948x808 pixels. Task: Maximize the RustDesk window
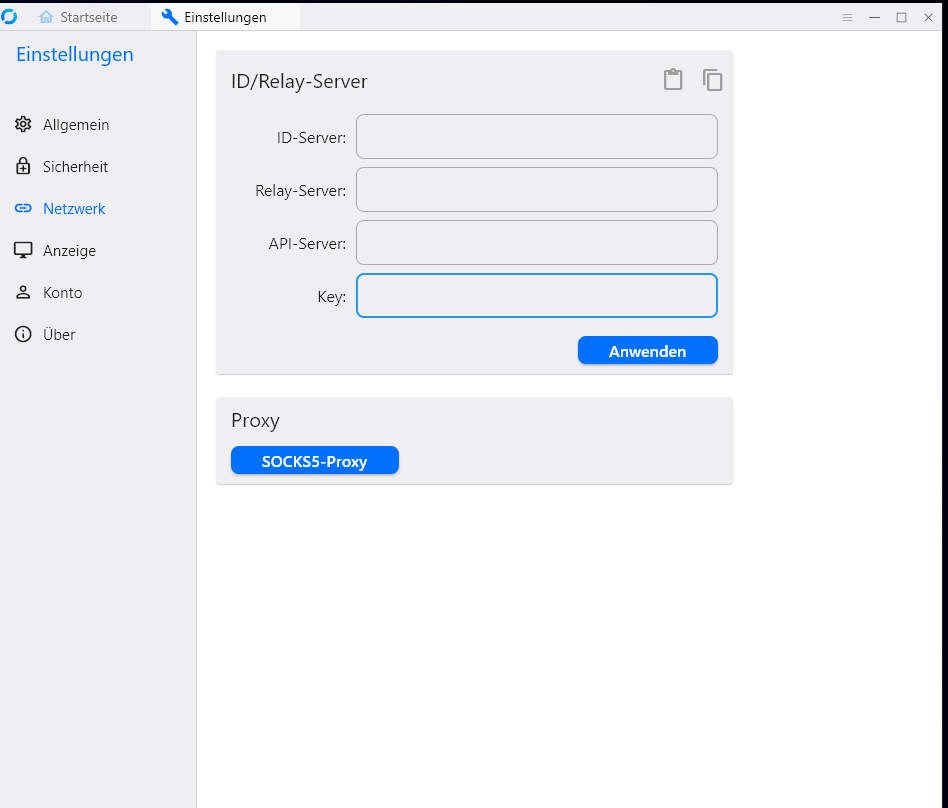(901, 17)
